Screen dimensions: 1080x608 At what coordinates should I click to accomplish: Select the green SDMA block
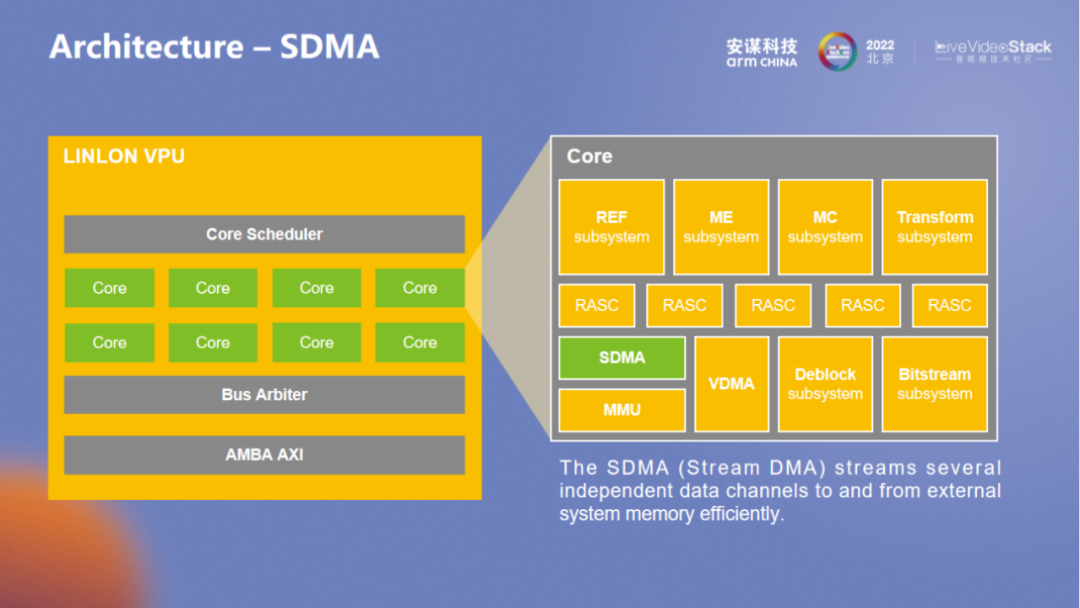pos(622,358)
